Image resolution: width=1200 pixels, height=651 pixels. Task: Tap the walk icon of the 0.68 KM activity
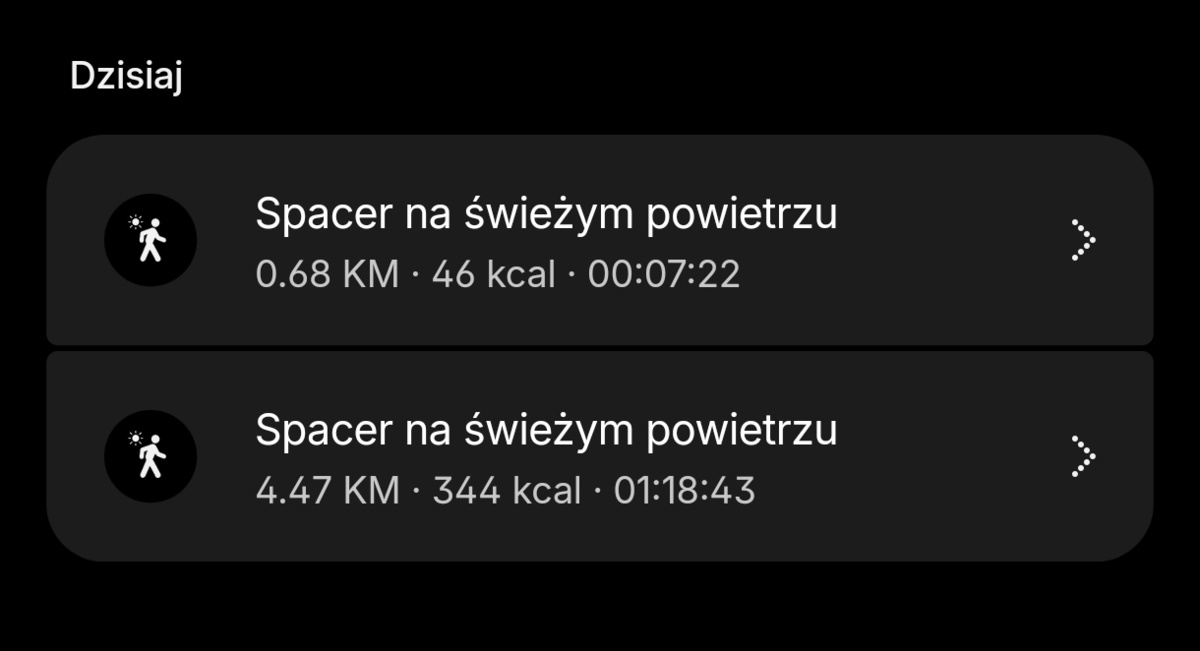150,241
